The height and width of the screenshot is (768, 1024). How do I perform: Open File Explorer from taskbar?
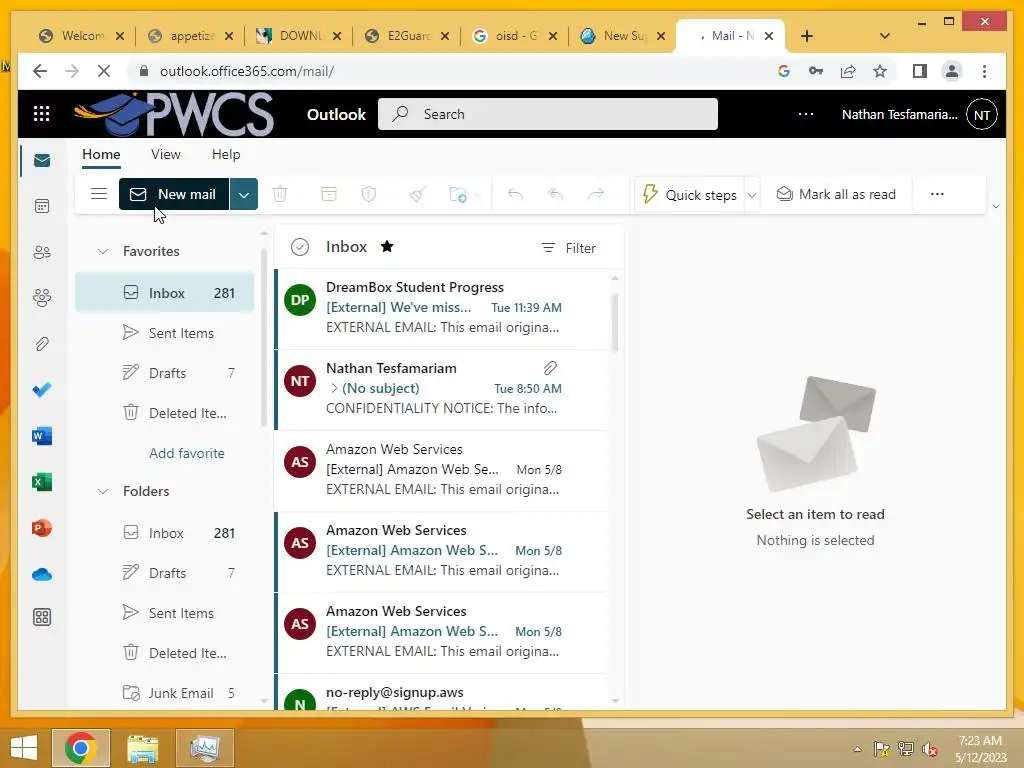pyautogui.click(x=142, y=748)
